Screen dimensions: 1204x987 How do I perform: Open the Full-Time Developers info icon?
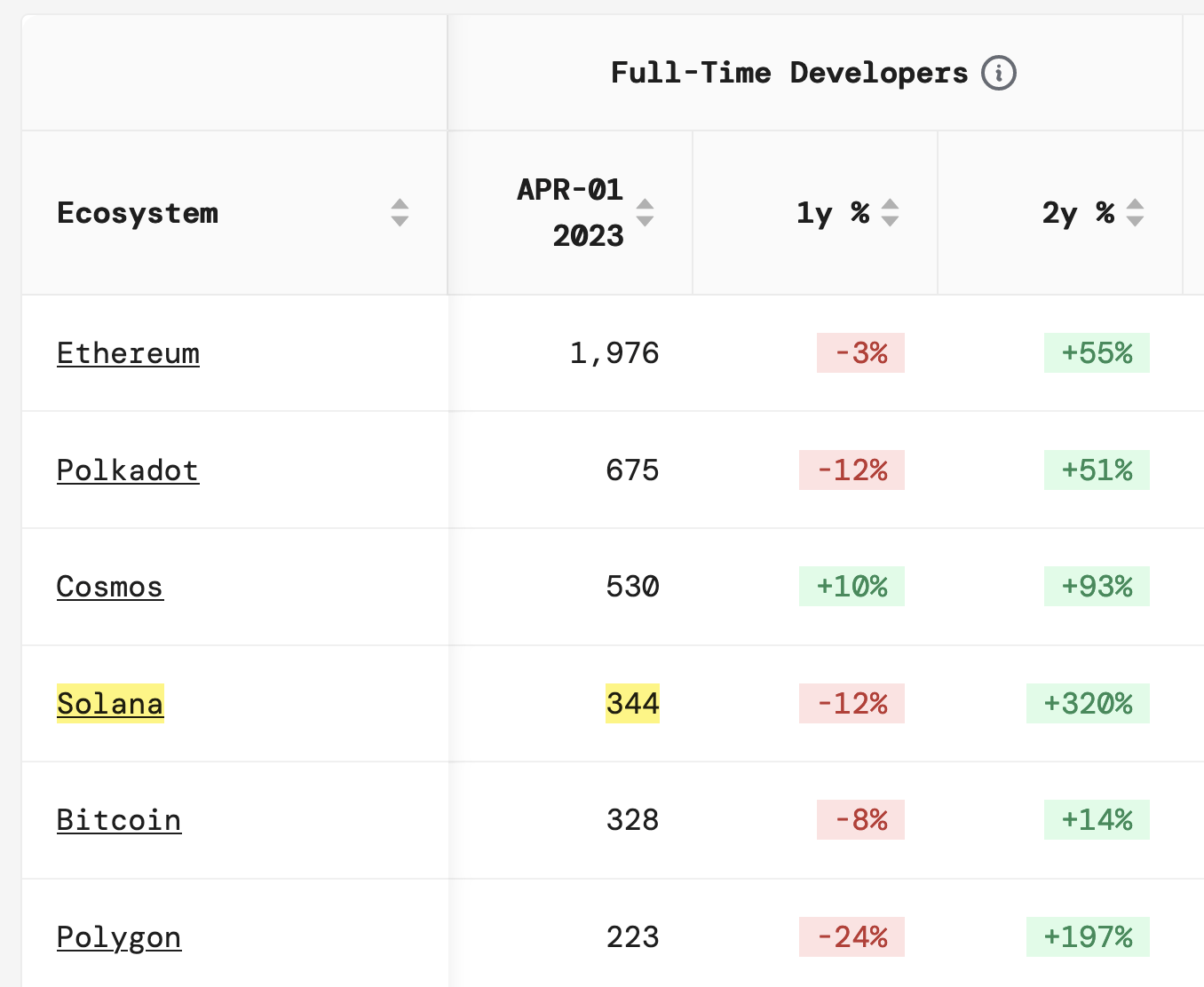(x=999, y=73)
